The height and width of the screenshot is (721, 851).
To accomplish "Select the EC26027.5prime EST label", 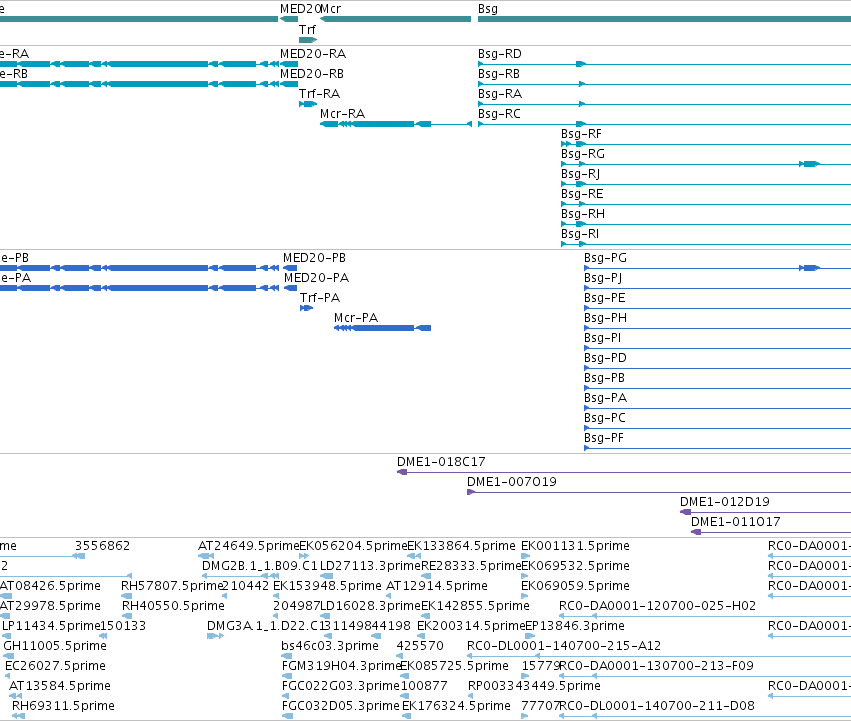I will click(x=55, y=666).
